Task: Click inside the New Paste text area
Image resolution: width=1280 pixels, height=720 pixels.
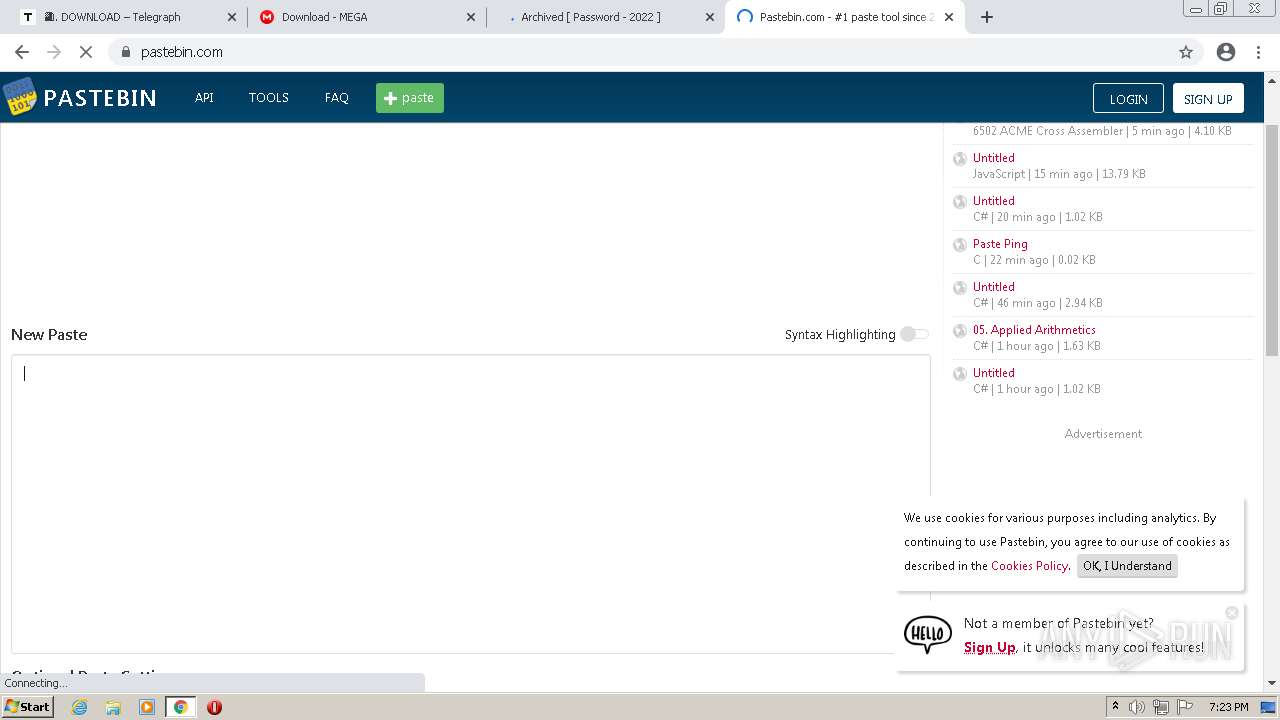Action: [470, 503]
